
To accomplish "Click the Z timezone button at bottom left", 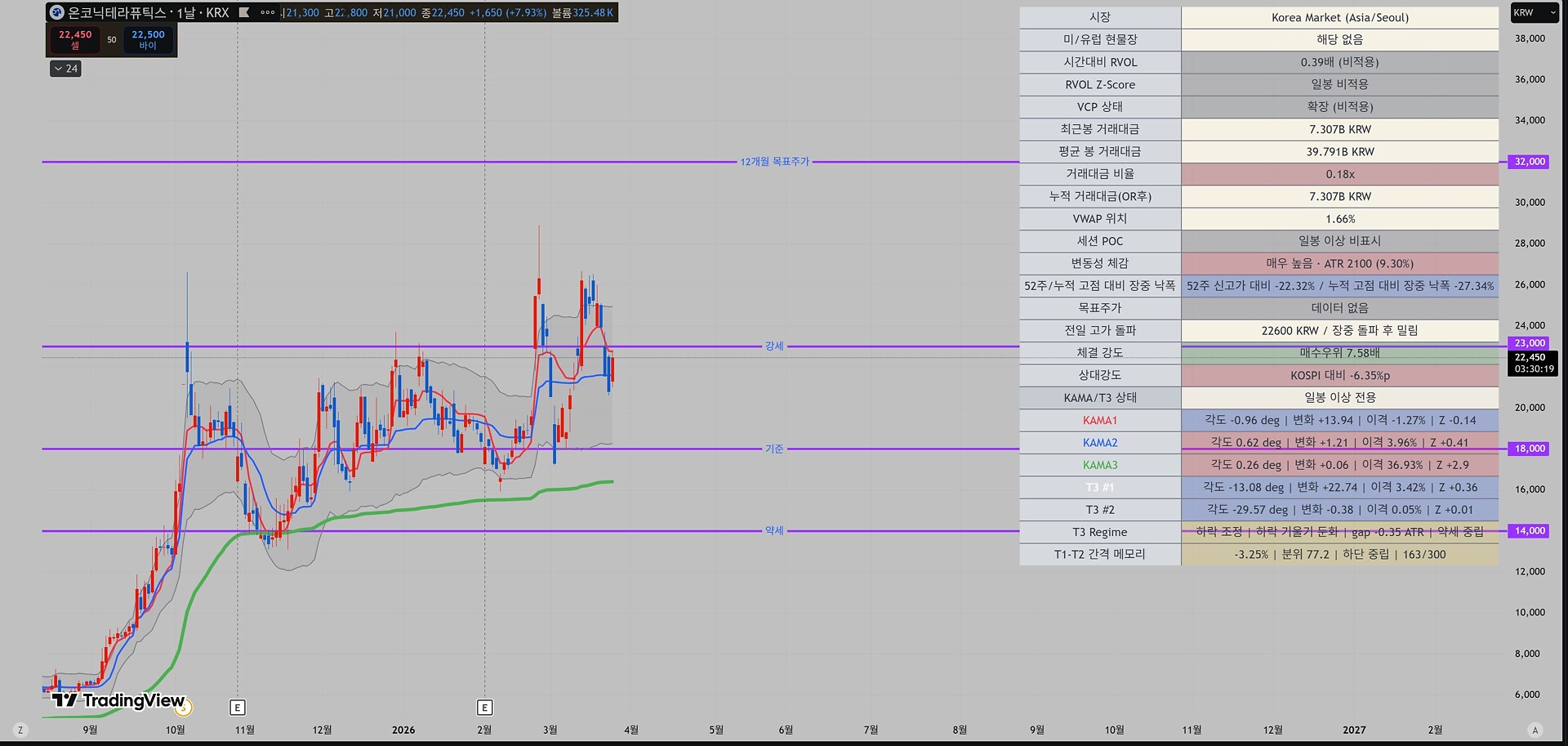I will click(20, 730).
